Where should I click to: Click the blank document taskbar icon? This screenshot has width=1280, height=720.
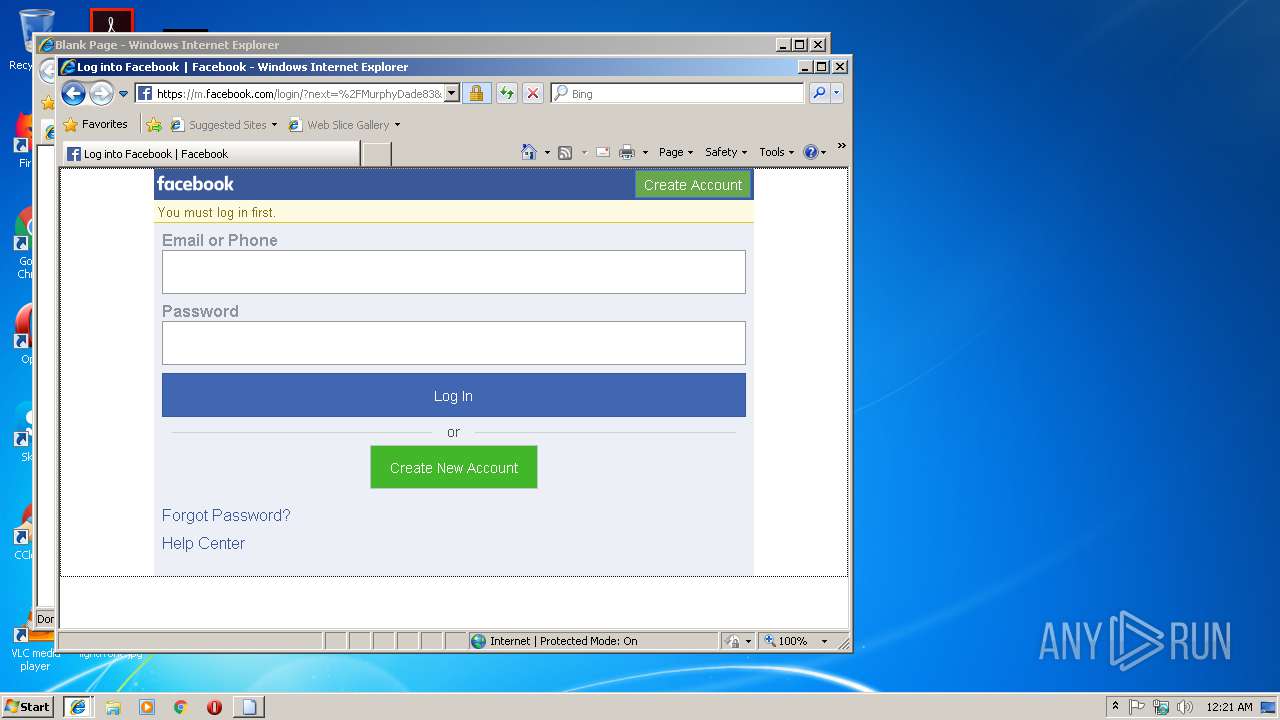tap(249, 707)
